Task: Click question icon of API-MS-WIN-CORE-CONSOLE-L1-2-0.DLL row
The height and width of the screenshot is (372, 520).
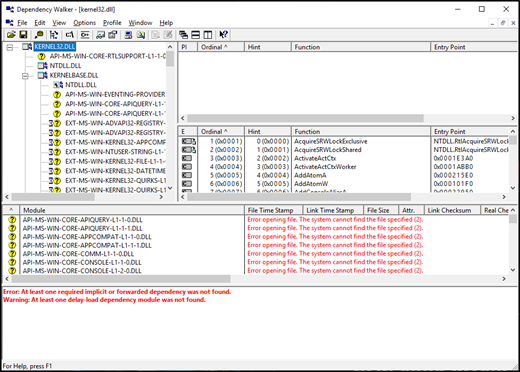Action: click(x=12, y=271)
